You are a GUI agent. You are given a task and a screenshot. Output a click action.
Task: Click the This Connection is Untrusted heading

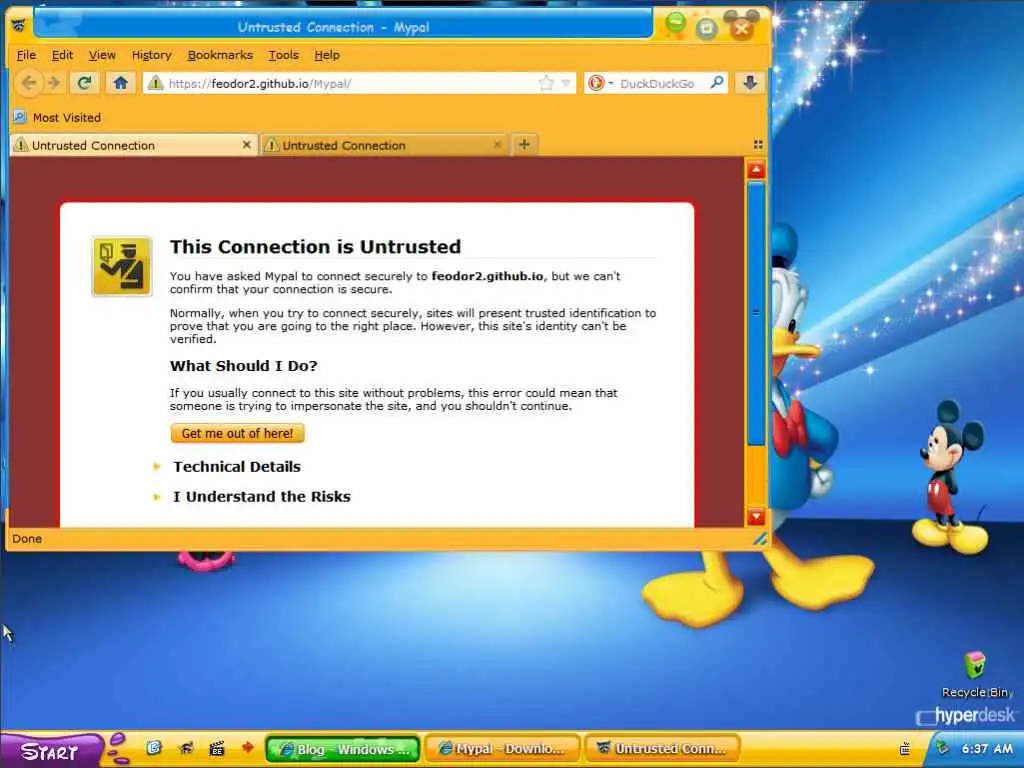point(315,246)
